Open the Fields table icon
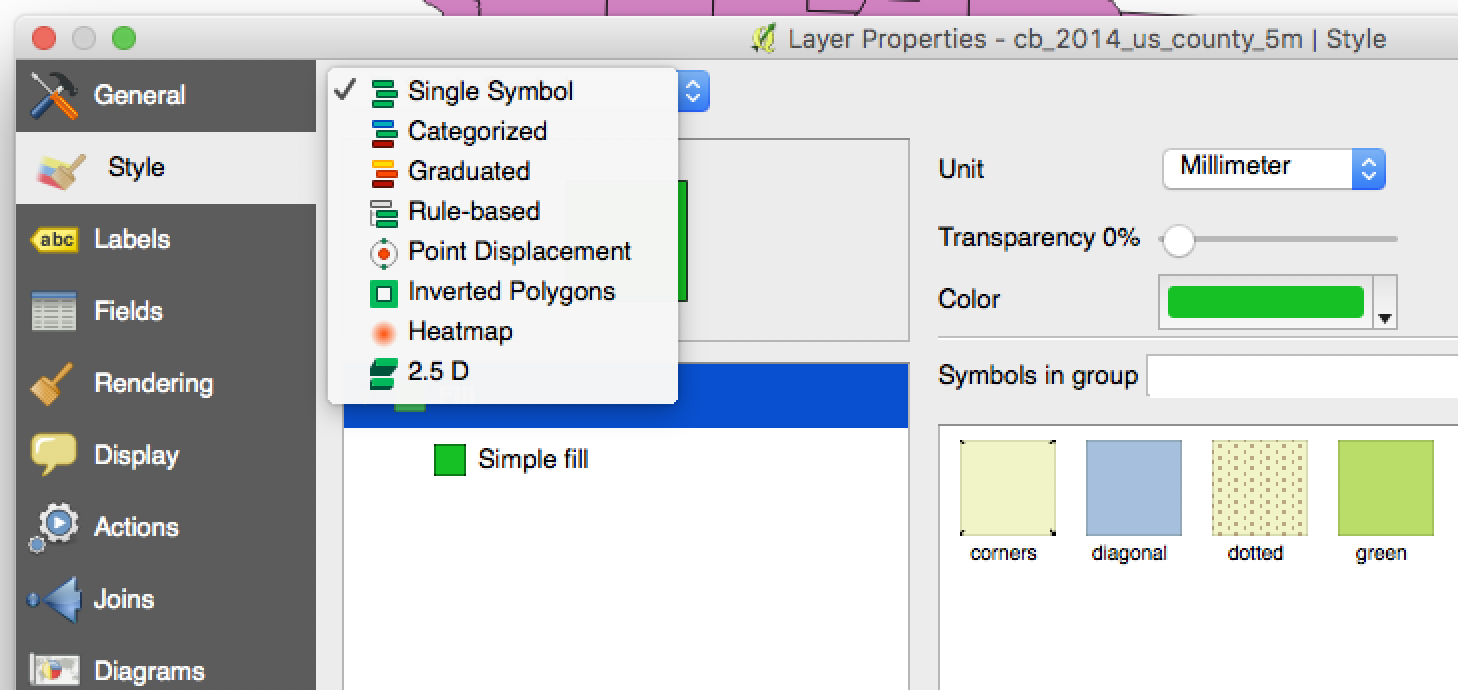Image resolution: width=1458 pixels, height=690 pixels. [54, 312]
